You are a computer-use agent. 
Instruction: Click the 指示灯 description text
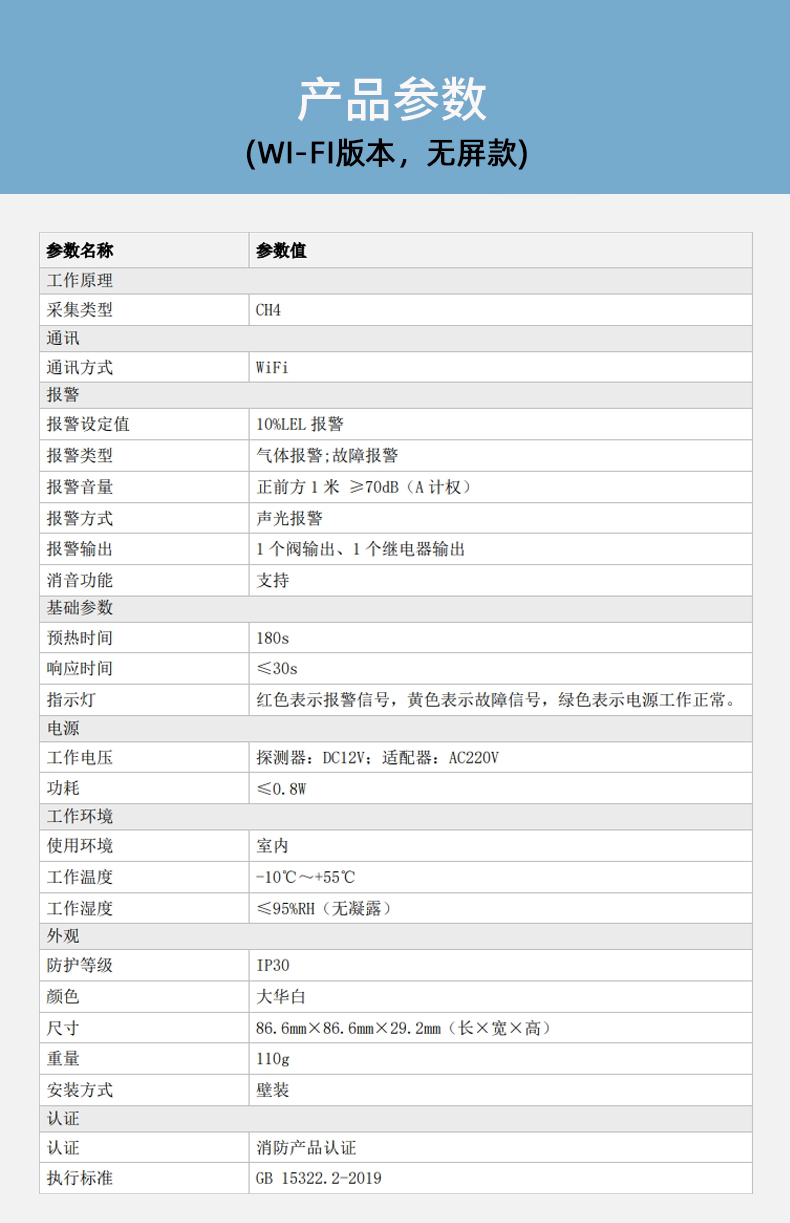coord(498,699)
